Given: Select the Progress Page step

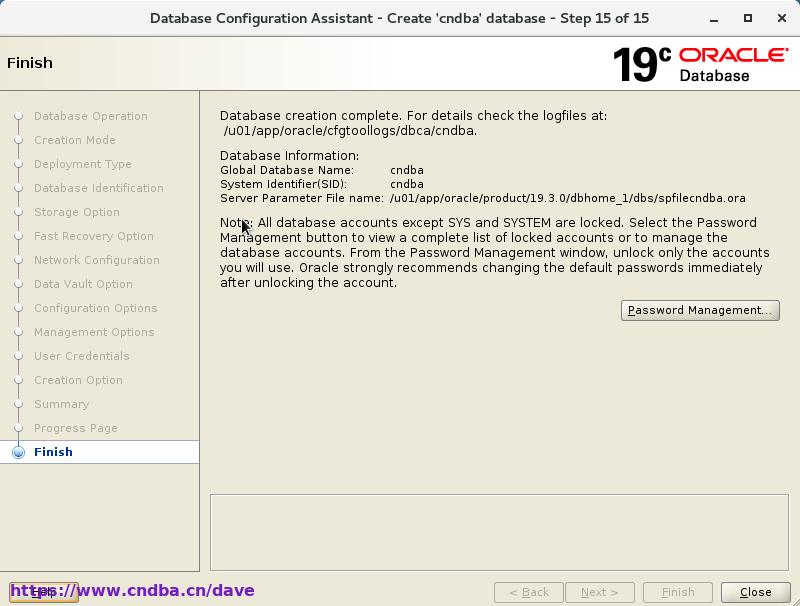Looking at the screenshot, I should pyautogui.click(x=76, y=428).
